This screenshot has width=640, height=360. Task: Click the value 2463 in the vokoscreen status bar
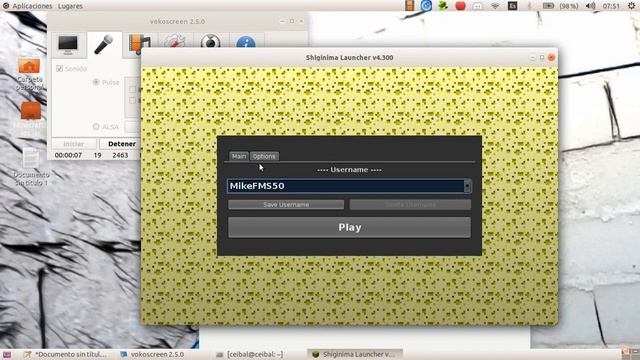tap(120, 155)
